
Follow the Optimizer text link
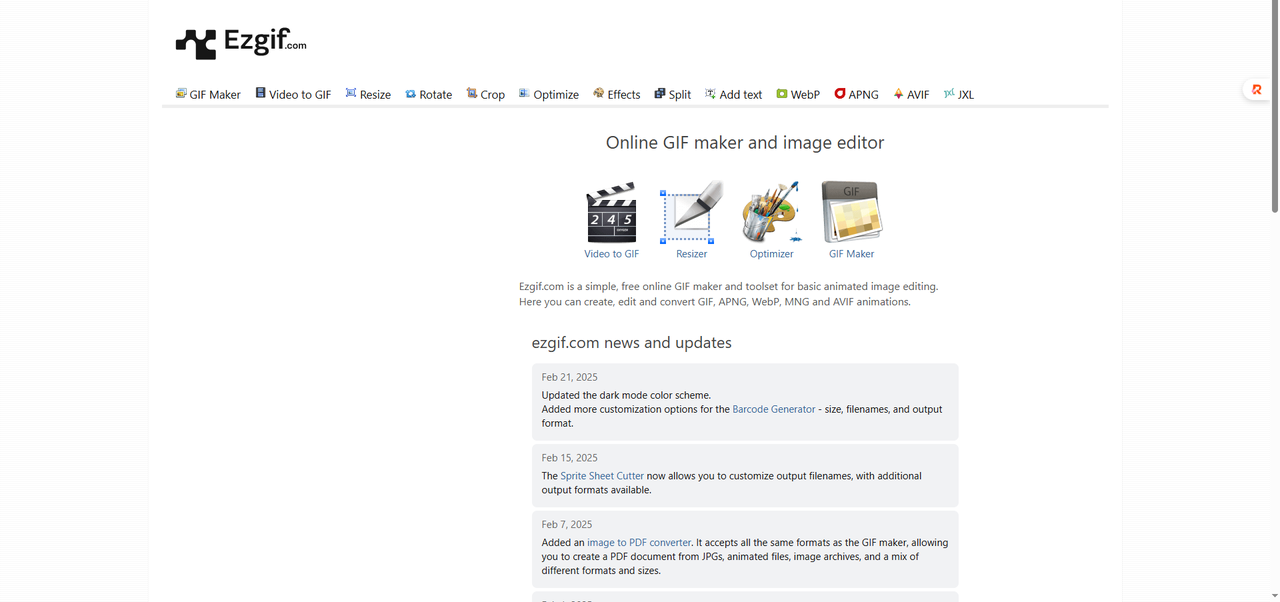pyautogui.click(x=771, y=254)
